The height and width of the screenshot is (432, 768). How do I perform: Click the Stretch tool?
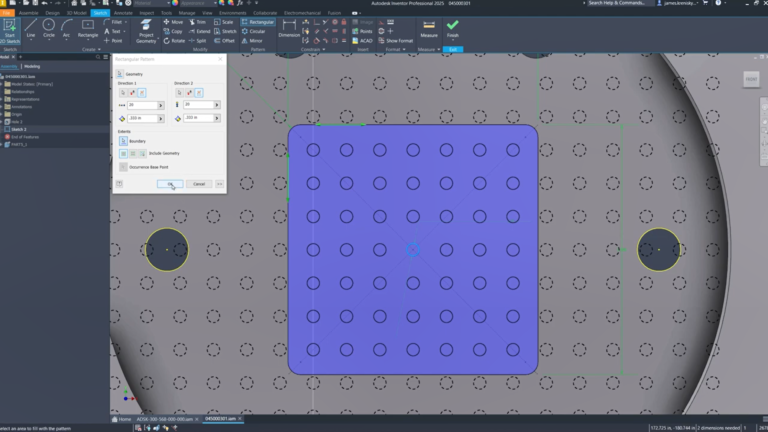click(x=225, y=31)
